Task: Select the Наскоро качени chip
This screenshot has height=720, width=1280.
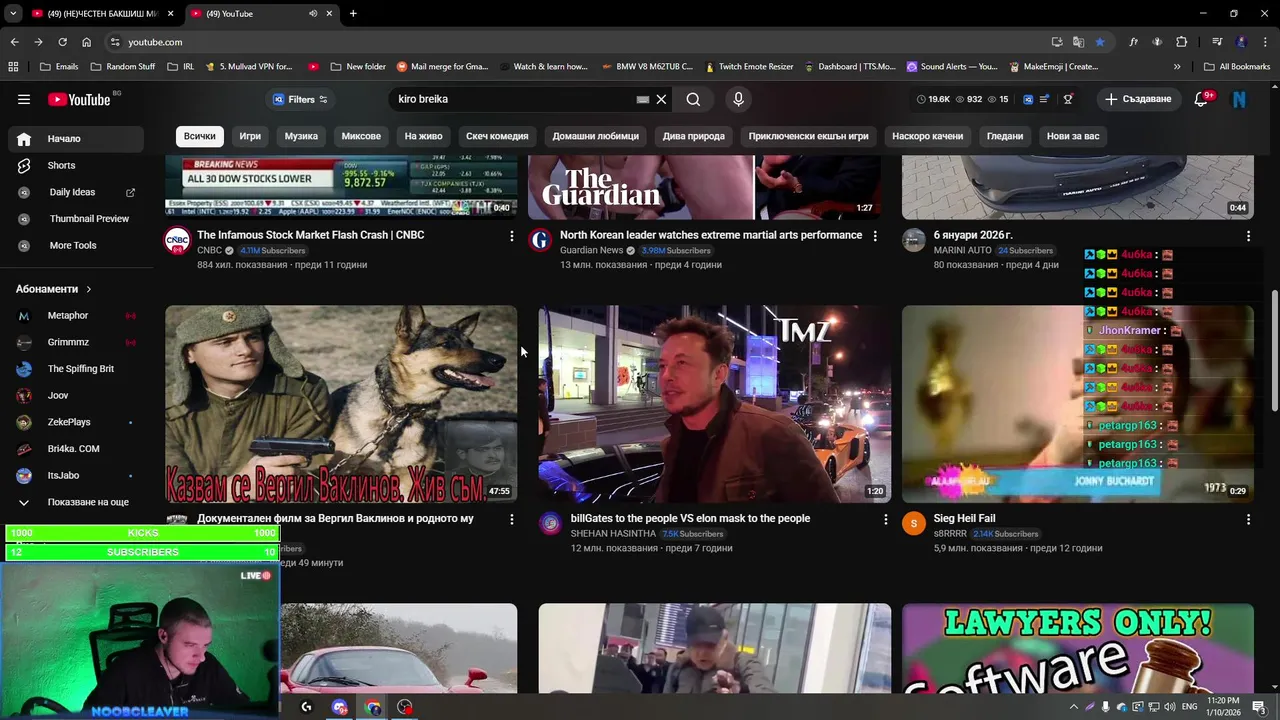Action: pos(927,136)
